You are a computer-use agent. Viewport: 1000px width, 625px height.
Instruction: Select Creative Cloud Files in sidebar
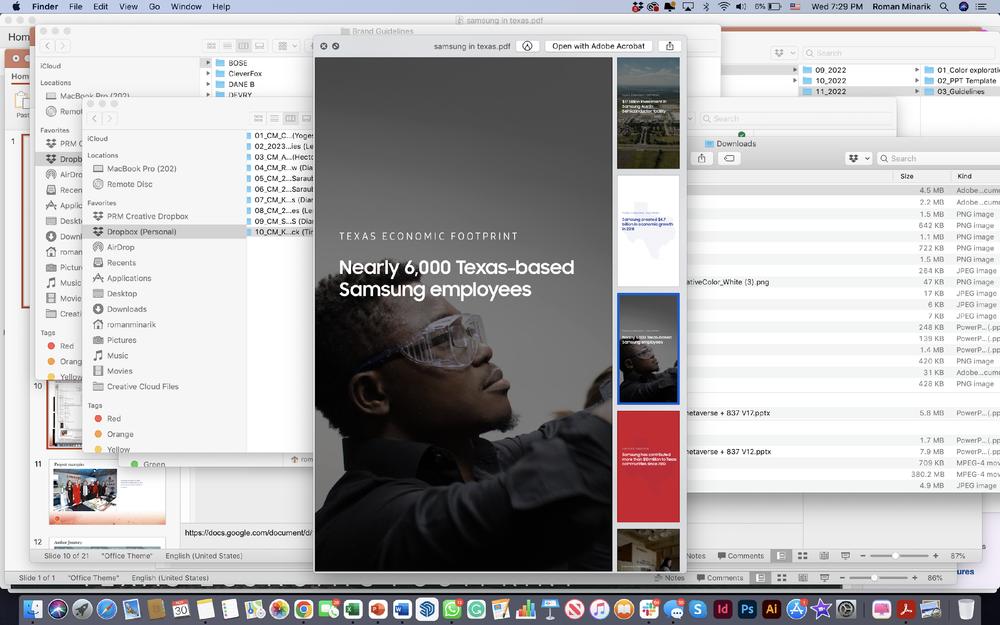(142, 386)
